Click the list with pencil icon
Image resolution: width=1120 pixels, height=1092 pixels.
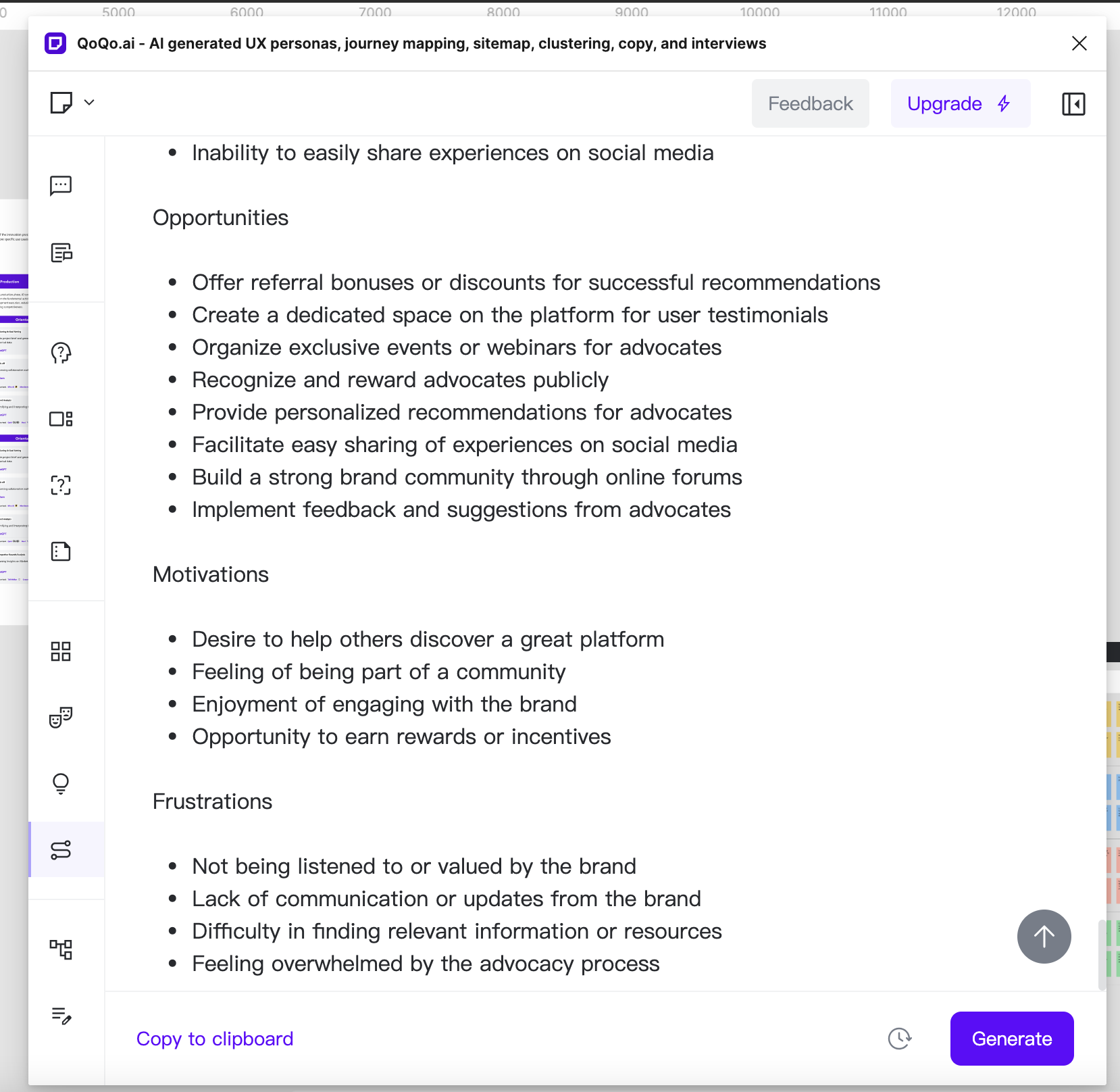click(61, 1015)
